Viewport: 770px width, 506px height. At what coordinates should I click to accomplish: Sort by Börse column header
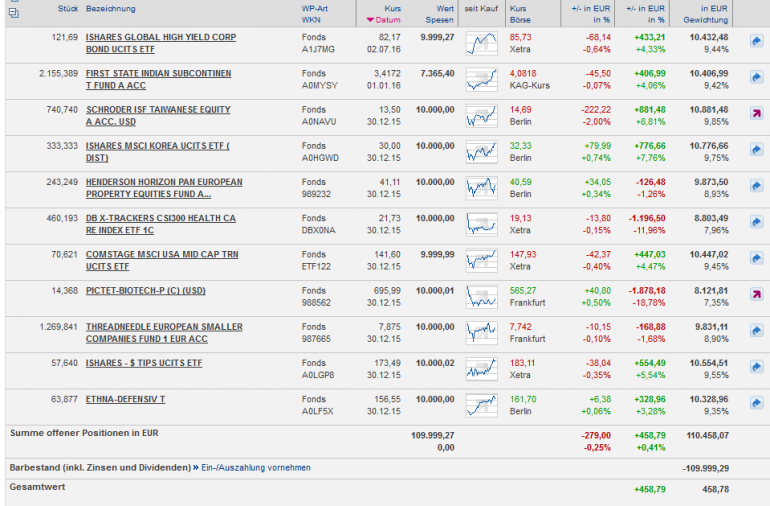pos(520,20)
